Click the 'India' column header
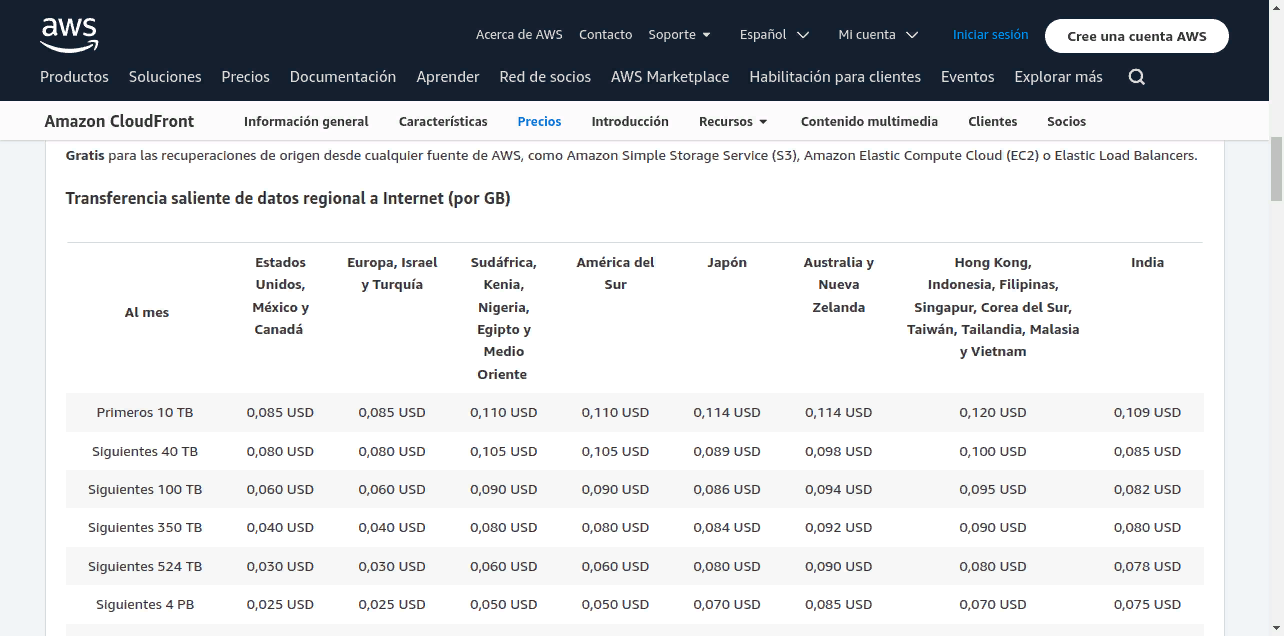This screenshot has width=1284, height=636. [x=1147, y=262]
